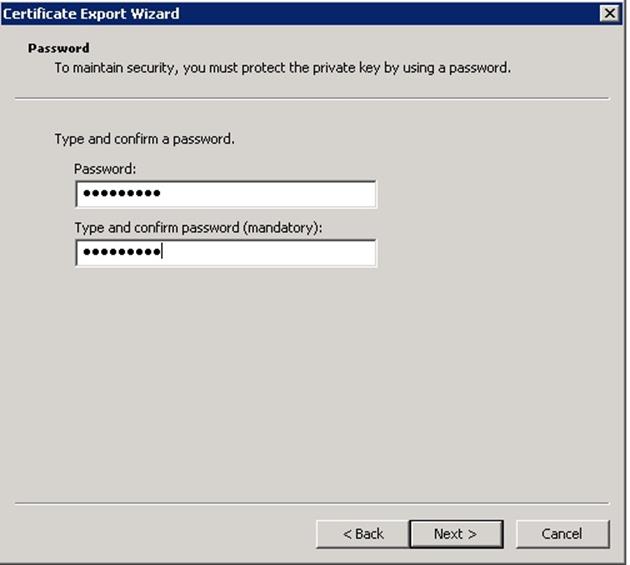Cancel the Certificate Export Wizard

pyautogui.click(x=561, y=534)
